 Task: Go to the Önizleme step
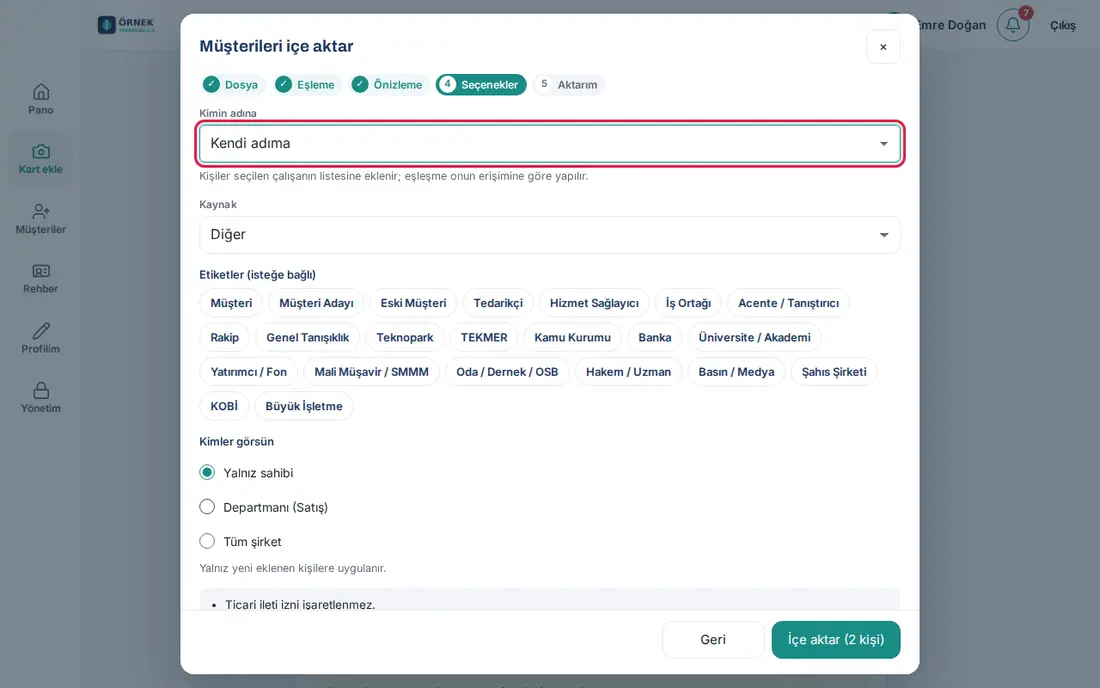[x=389, y=85]
